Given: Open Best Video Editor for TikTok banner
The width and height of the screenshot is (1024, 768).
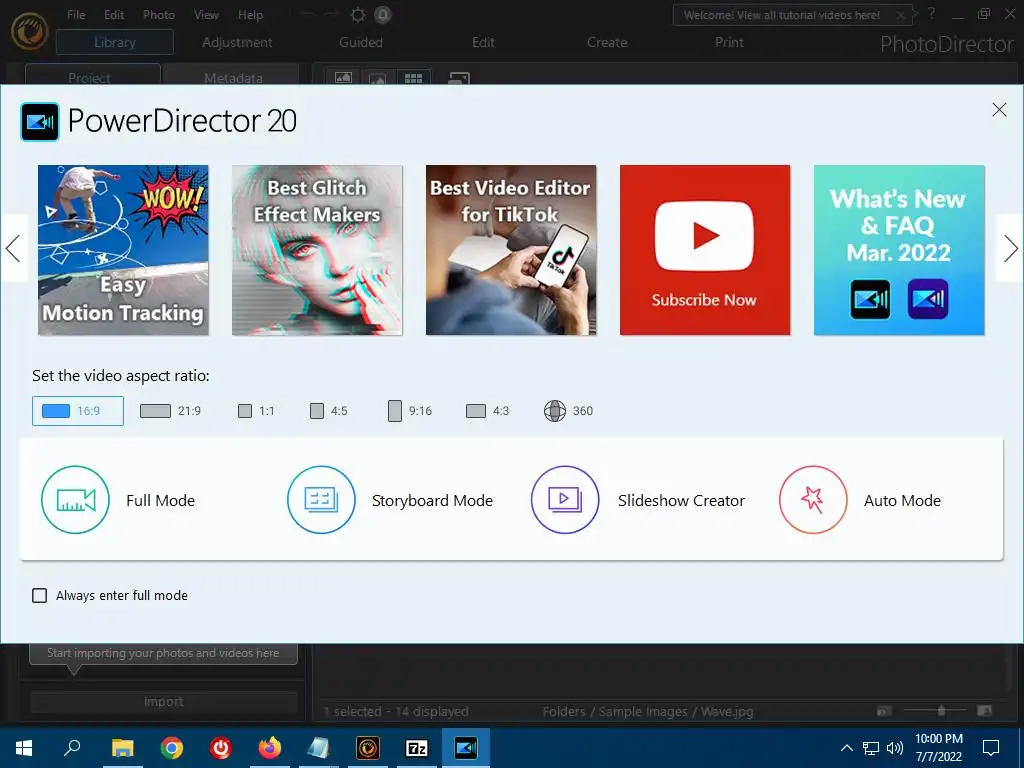Looking at the screenshot, I should [511, 250].
